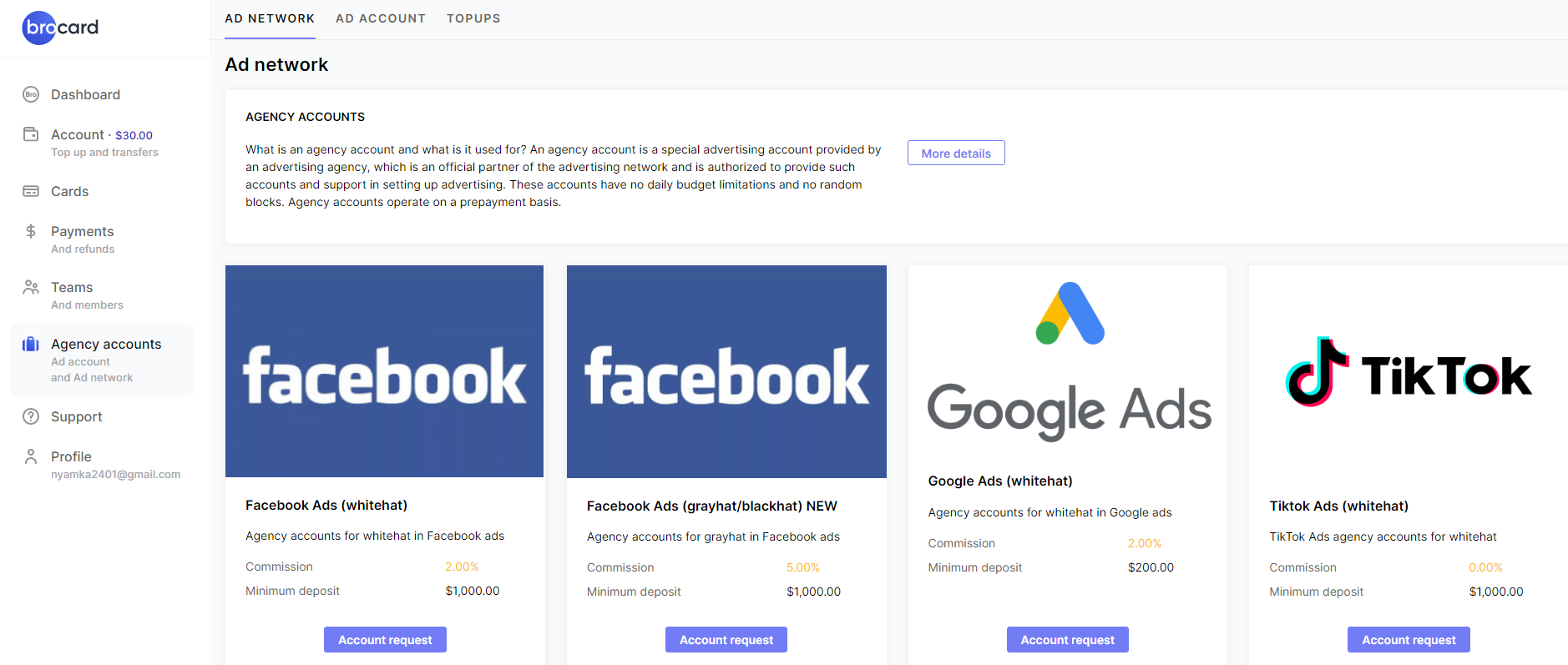
Task: Select the AD NETWORK tab
Action: click(x=270, y=18)
